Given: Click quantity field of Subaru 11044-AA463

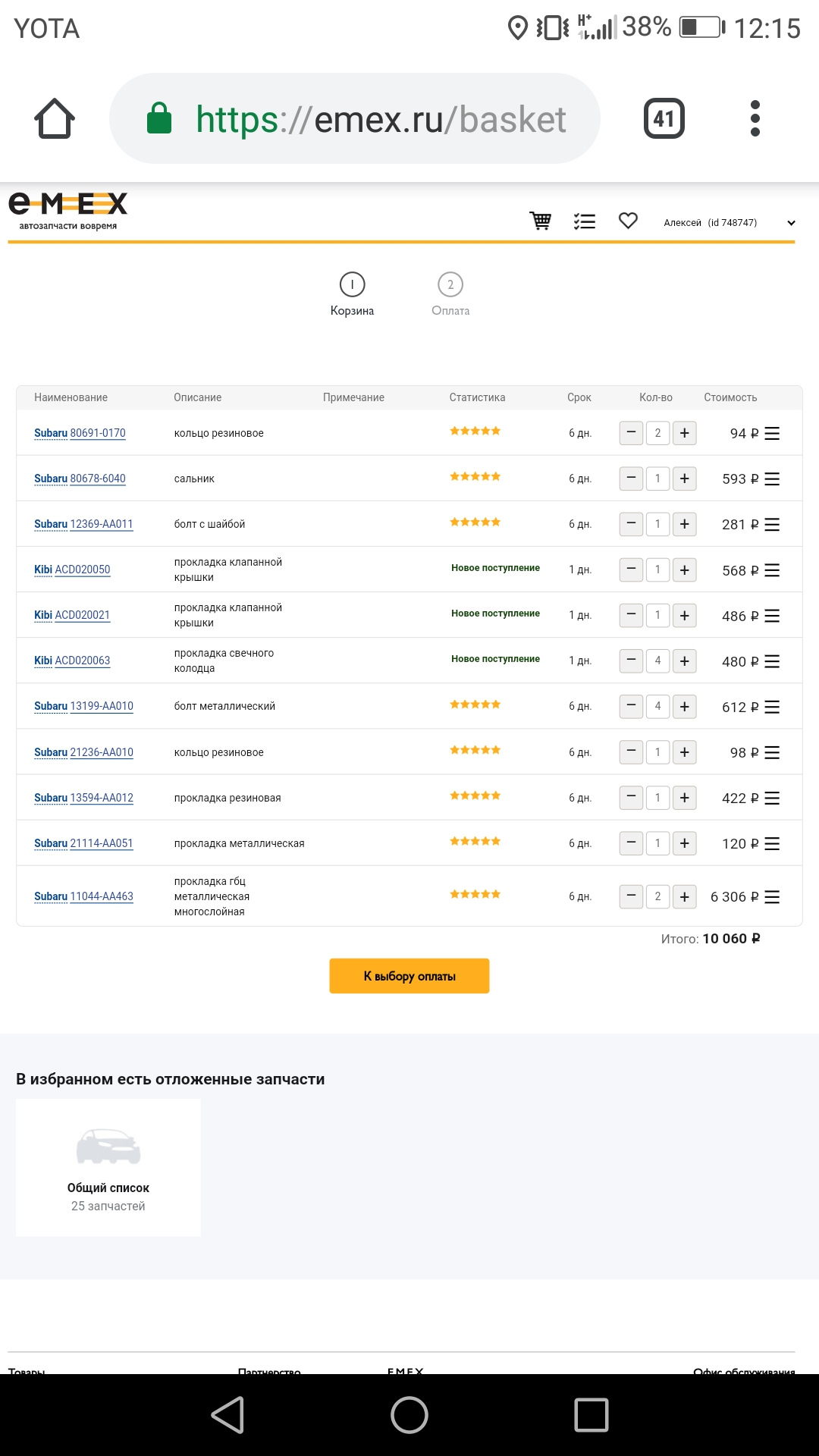Looking at the screenshot, I should (657, 896).
